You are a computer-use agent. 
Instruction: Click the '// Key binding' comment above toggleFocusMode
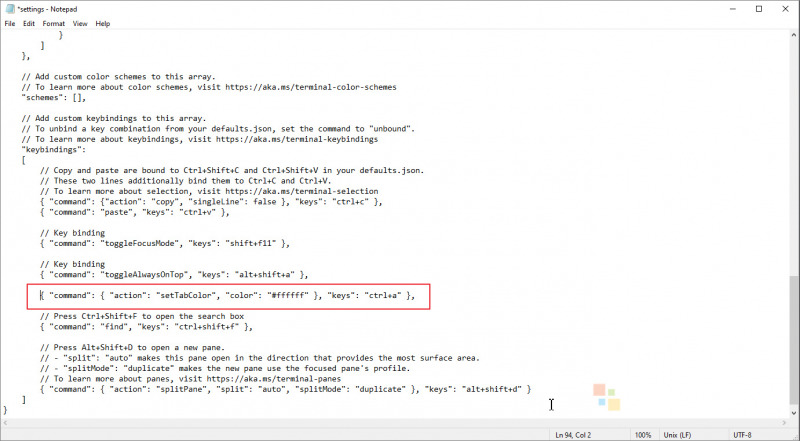click(72, 233)
